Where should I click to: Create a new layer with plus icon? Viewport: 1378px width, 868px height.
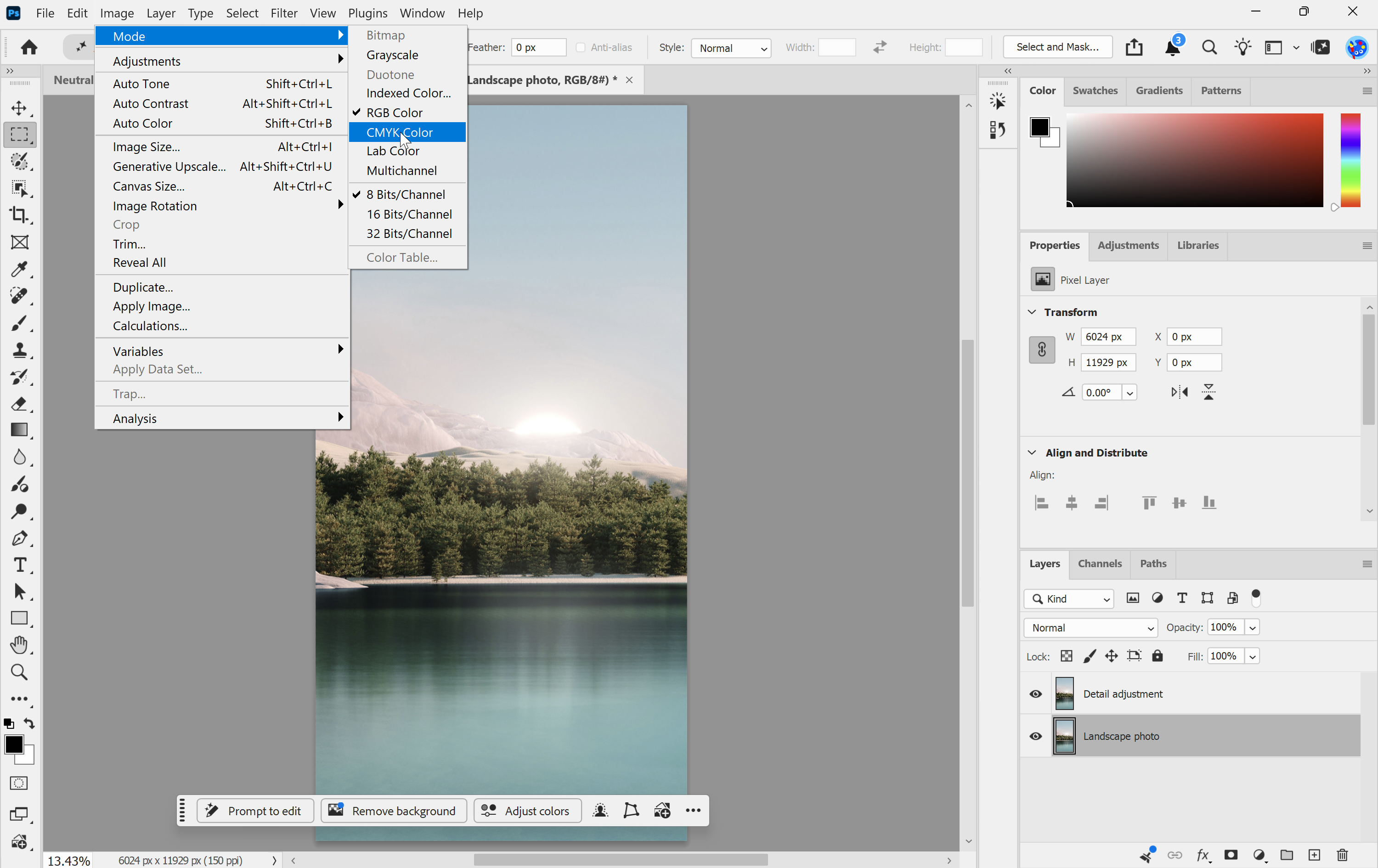(x=1314, y=855)
